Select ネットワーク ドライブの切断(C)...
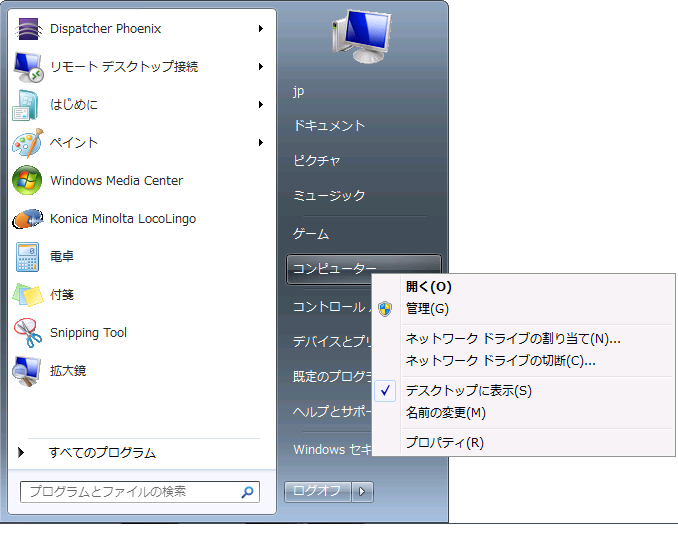 click(501, 360)
